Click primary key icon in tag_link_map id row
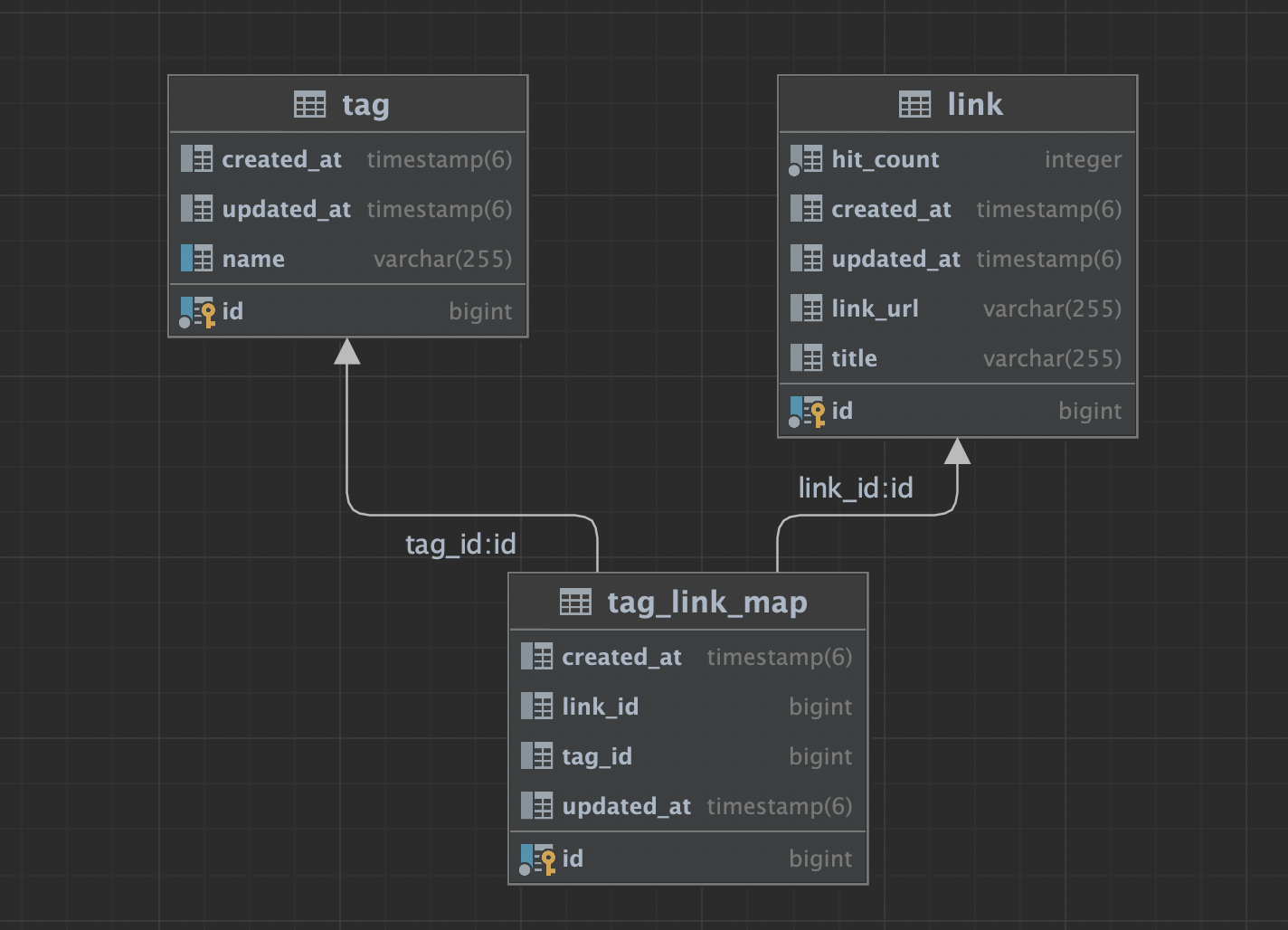The width and height of the screenshot is (1288, 930). [537, 859]
